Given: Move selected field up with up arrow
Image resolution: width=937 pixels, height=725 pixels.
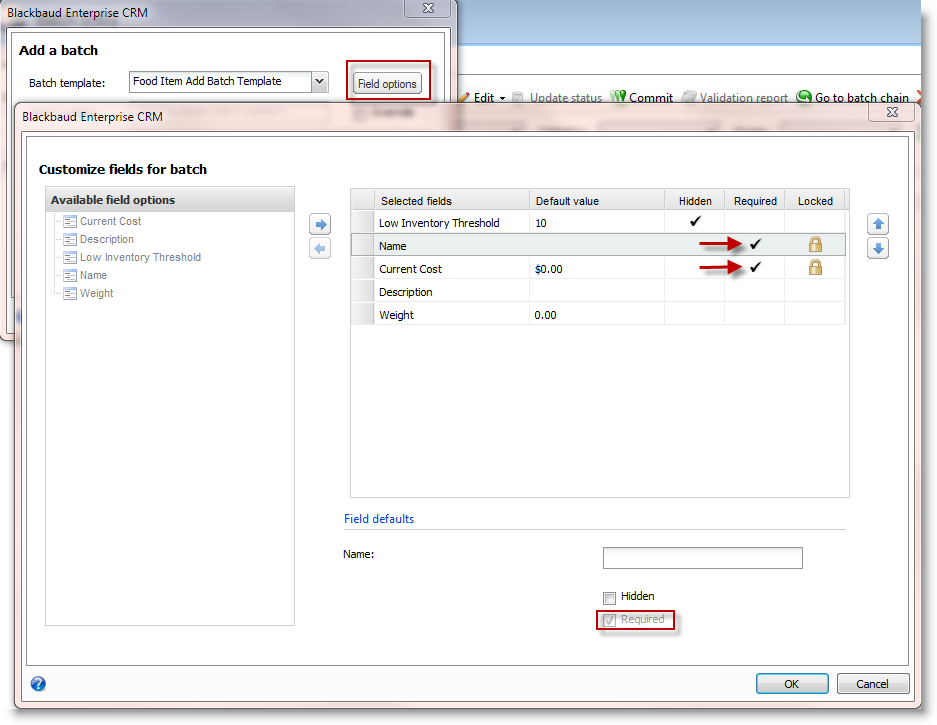Looking at the screenshot, I should [878, 224].
